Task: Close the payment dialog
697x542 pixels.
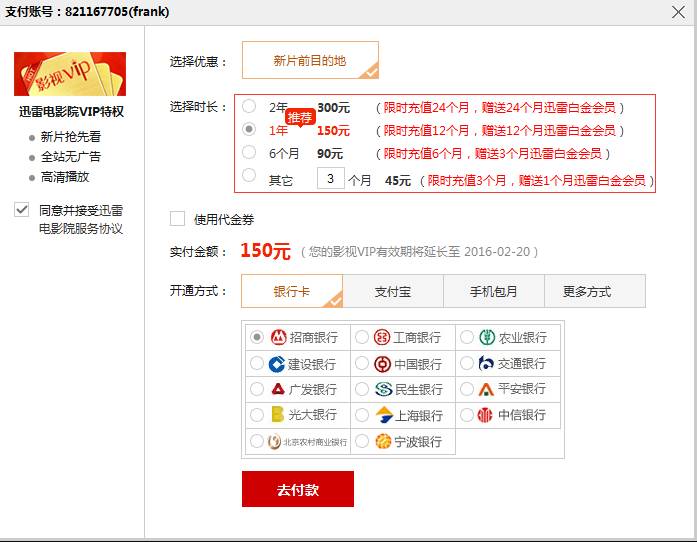Action: coord(678,12)
